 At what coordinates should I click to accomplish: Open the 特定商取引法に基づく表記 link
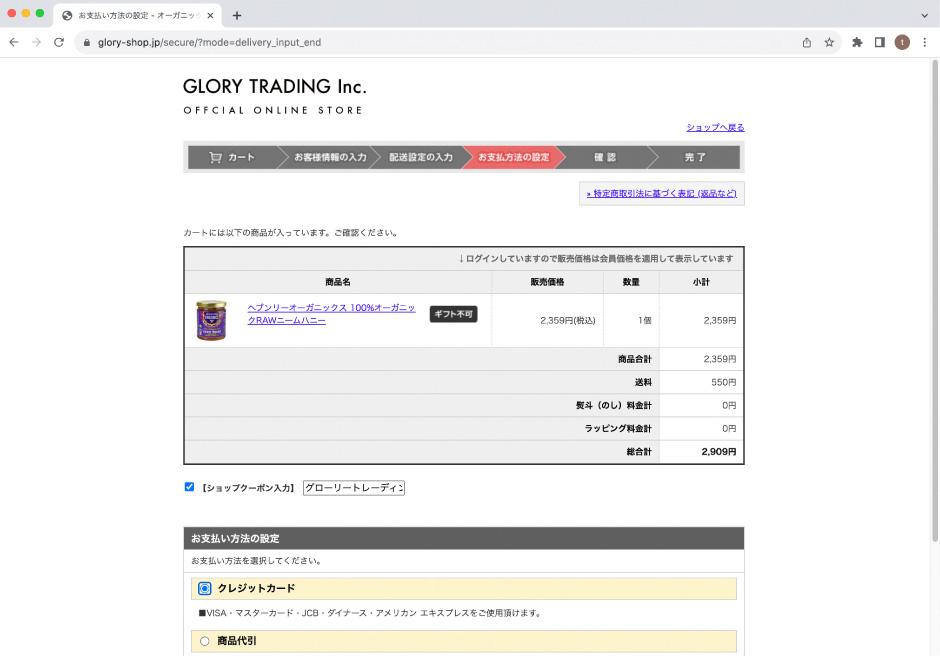pos(661,193)
